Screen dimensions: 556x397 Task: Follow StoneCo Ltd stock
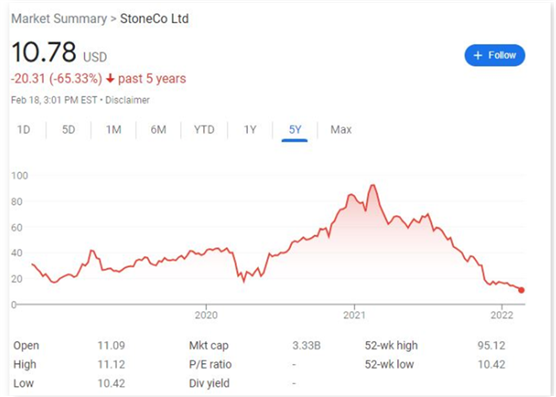pyautogui.click(x=495, y=55)
